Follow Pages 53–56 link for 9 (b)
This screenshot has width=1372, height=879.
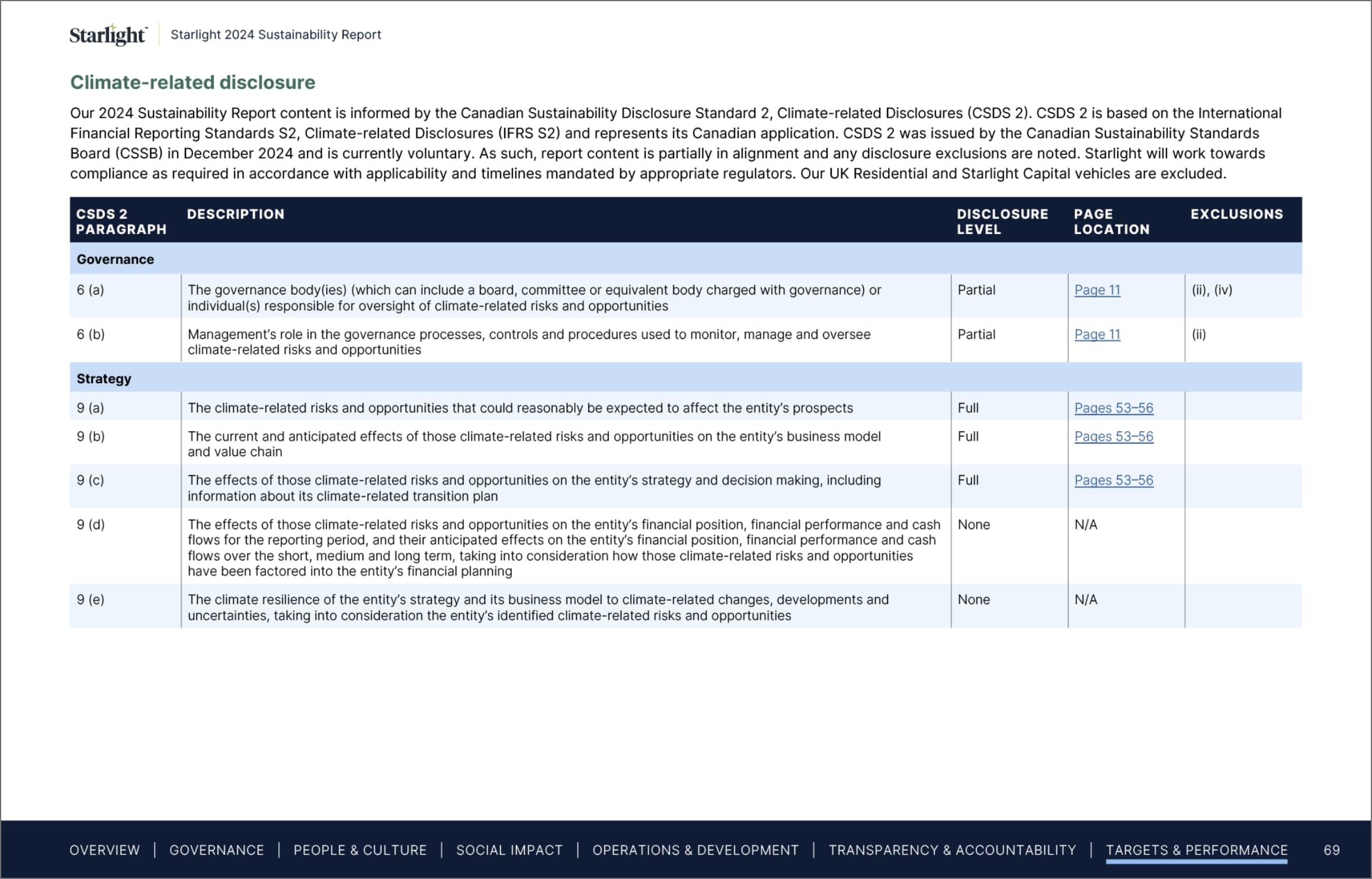1113,436
